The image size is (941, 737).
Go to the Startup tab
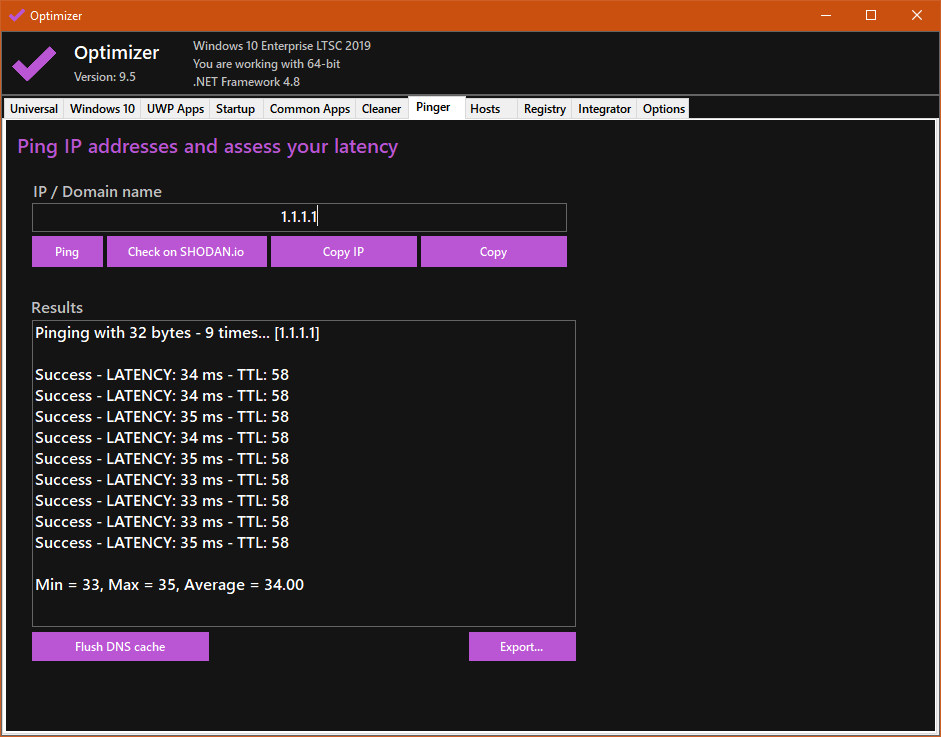coord(236,109)
